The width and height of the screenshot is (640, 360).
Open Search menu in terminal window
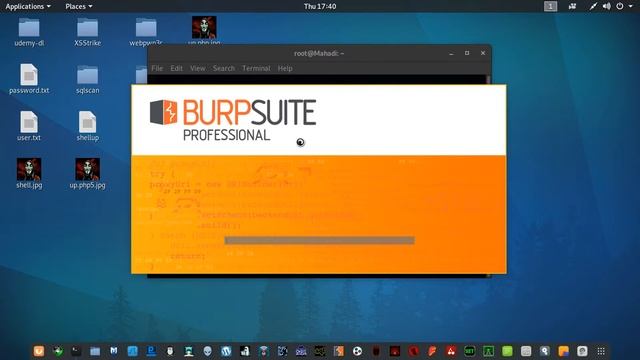point(224,68)
